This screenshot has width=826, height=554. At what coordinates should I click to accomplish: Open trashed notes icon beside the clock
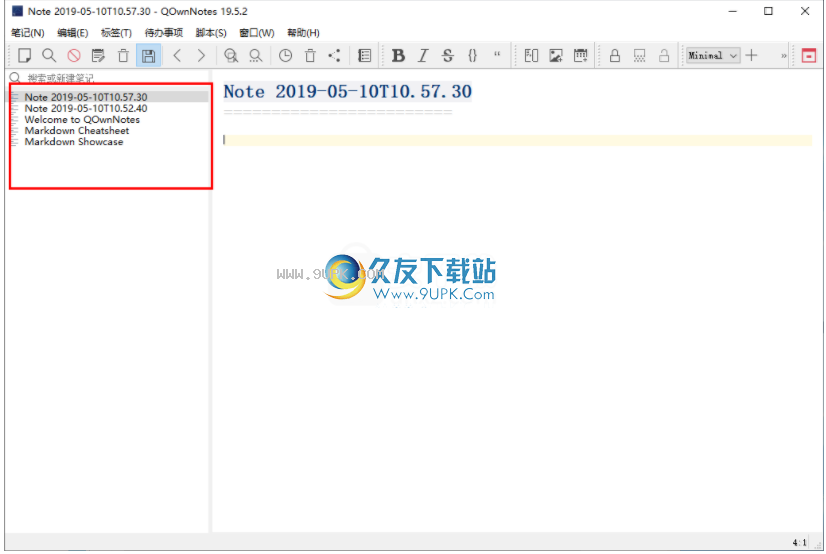tap(310, 55)
